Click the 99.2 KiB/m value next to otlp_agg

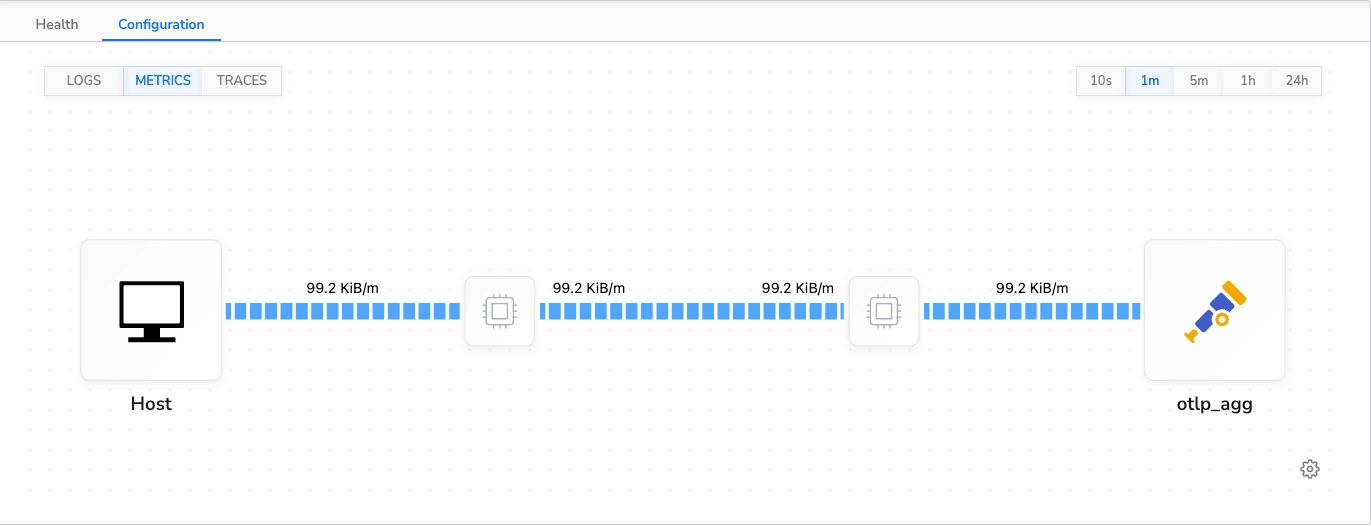[x=1032, y=288]
